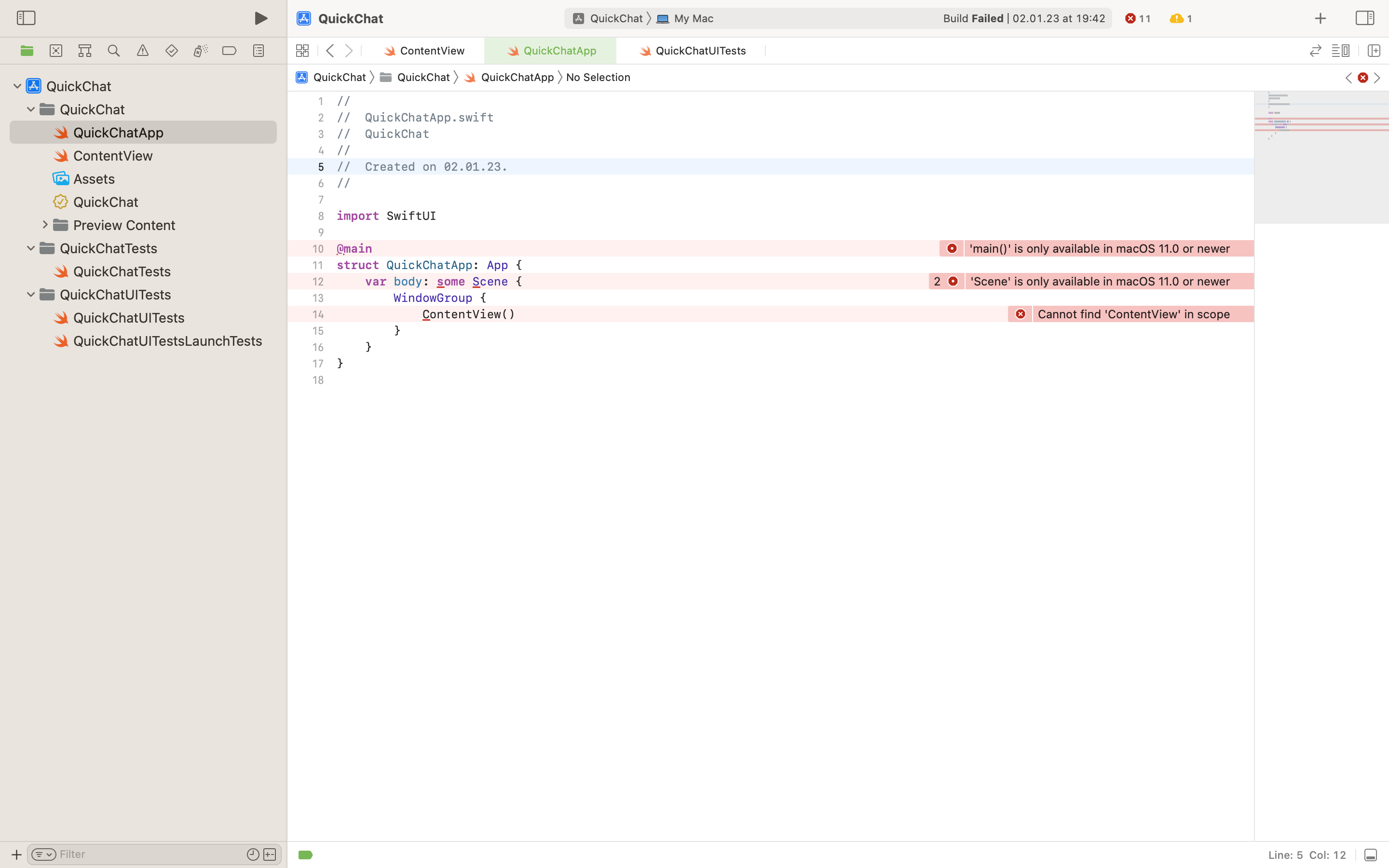Show the Source Control navigator

[x=55, y=51]
